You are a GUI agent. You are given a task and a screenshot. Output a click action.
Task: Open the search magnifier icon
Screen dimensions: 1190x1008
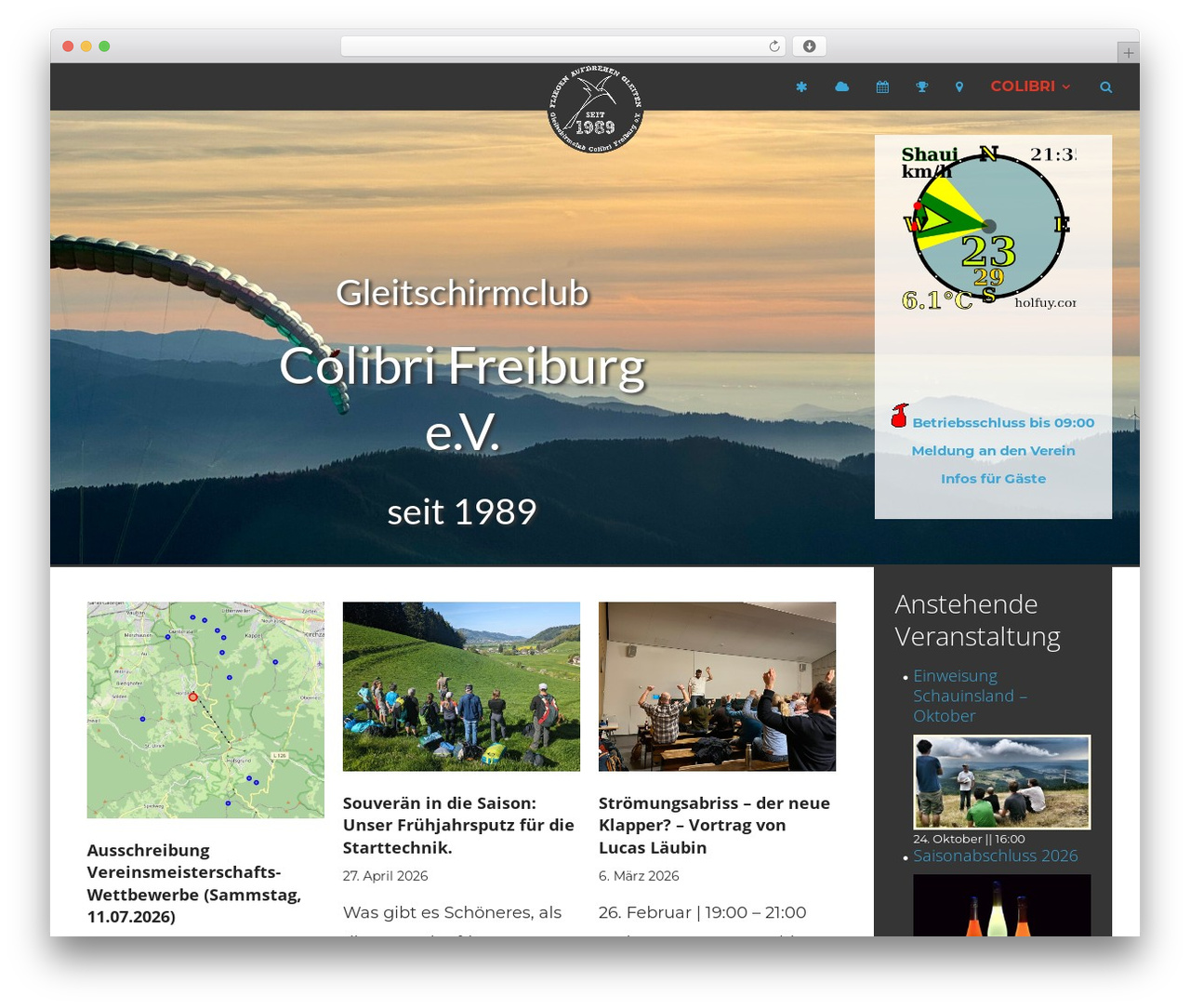[1106, 86]
